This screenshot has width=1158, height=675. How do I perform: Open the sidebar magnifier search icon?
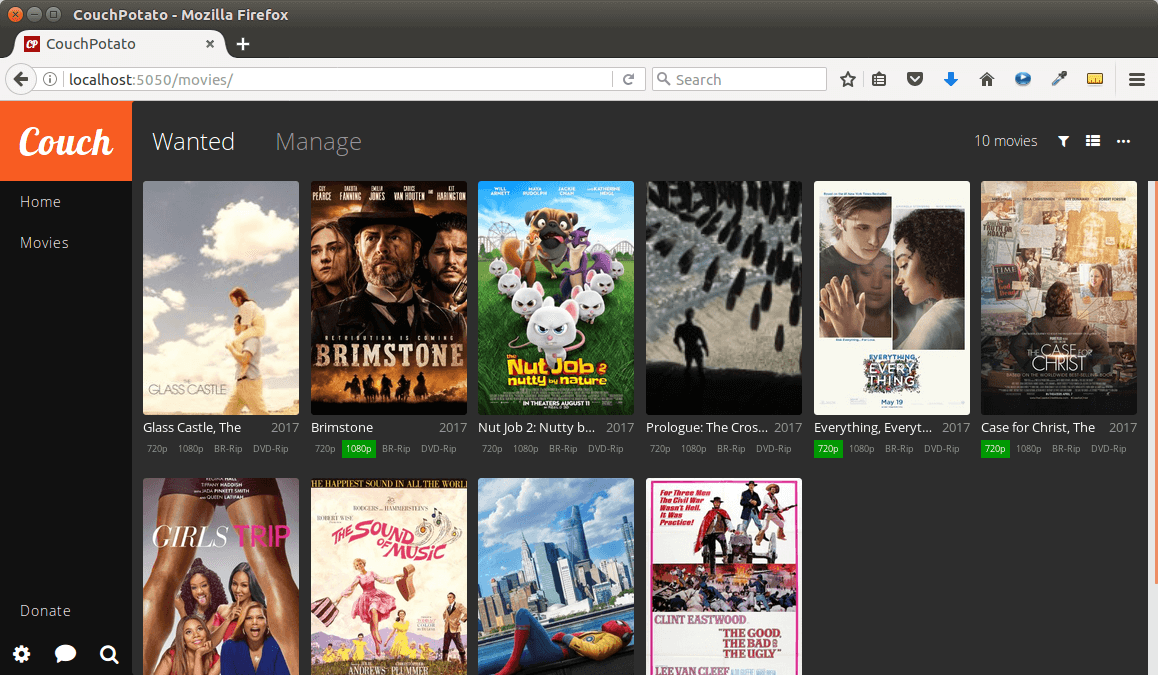pyautogui.click(x=110, y=654)
